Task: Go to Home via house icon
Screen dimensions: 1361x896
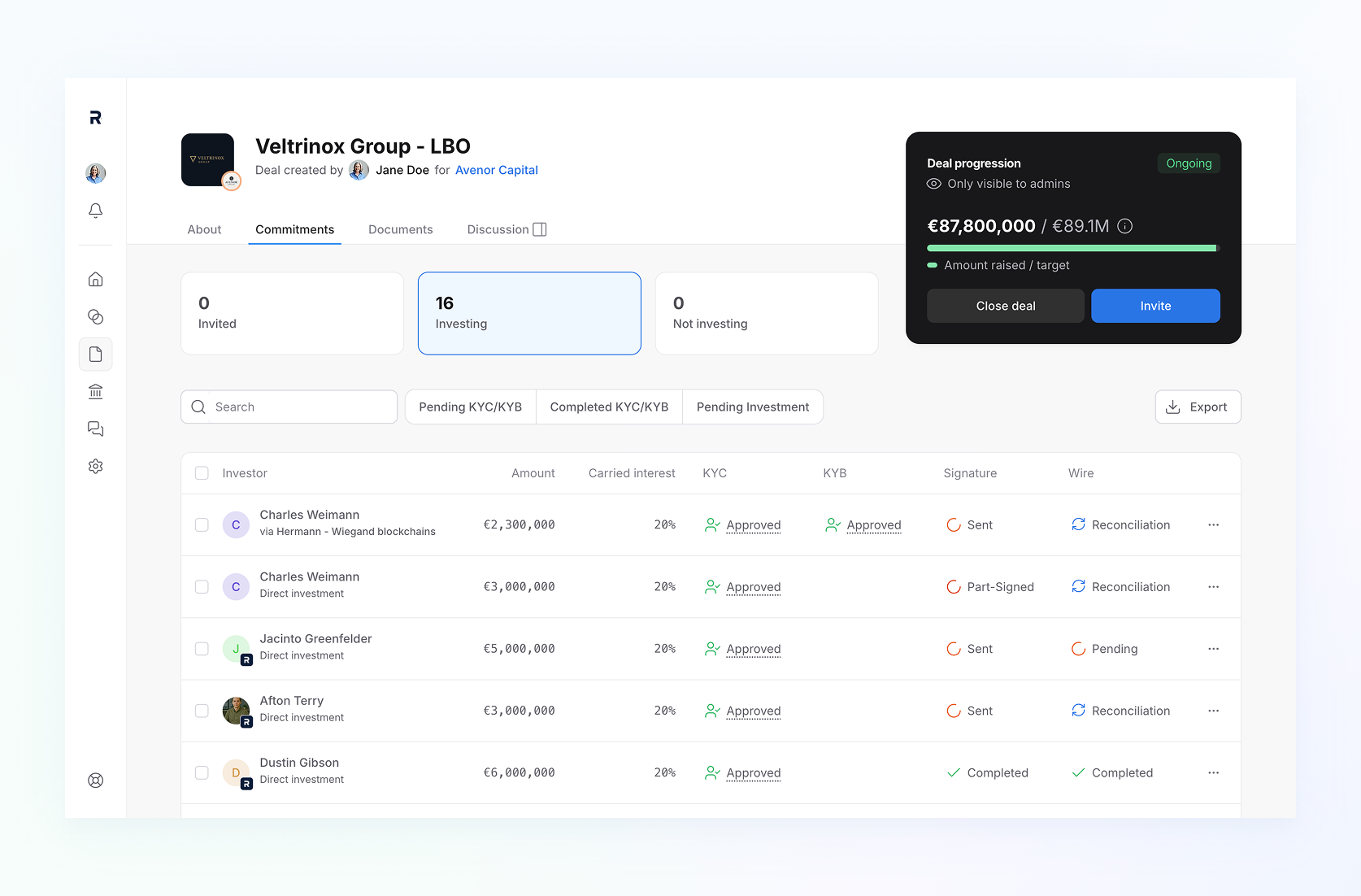Action: [x=95, y=279]
